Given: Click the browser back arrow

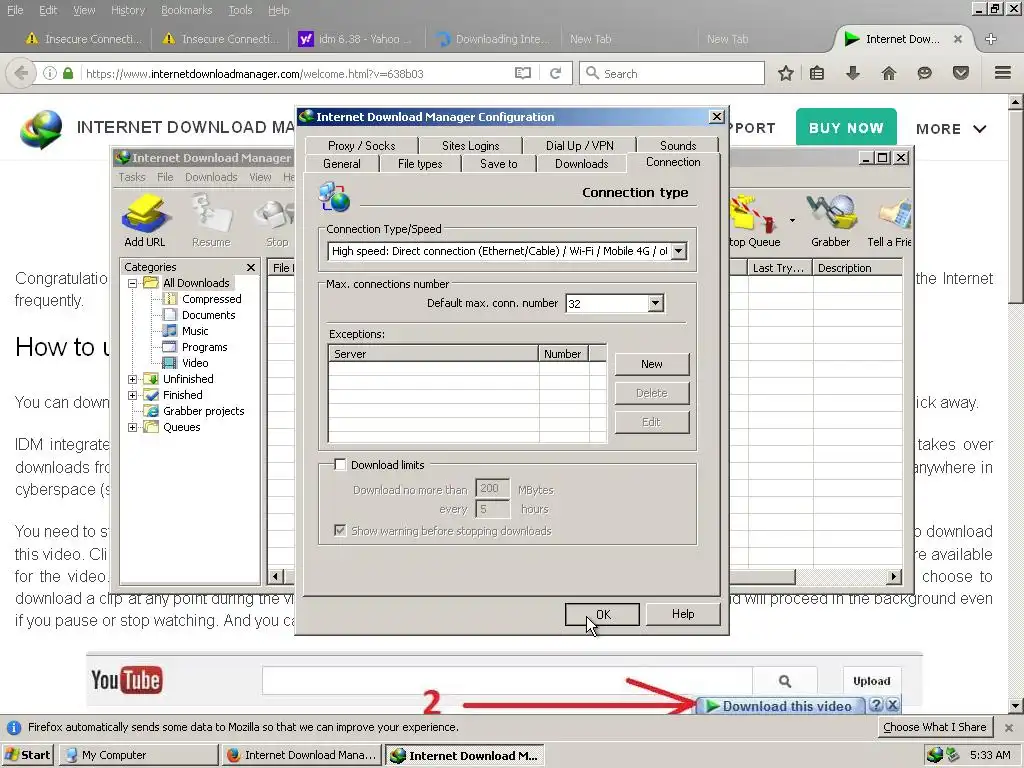Looking at the screenshot, I should [21, 73].
